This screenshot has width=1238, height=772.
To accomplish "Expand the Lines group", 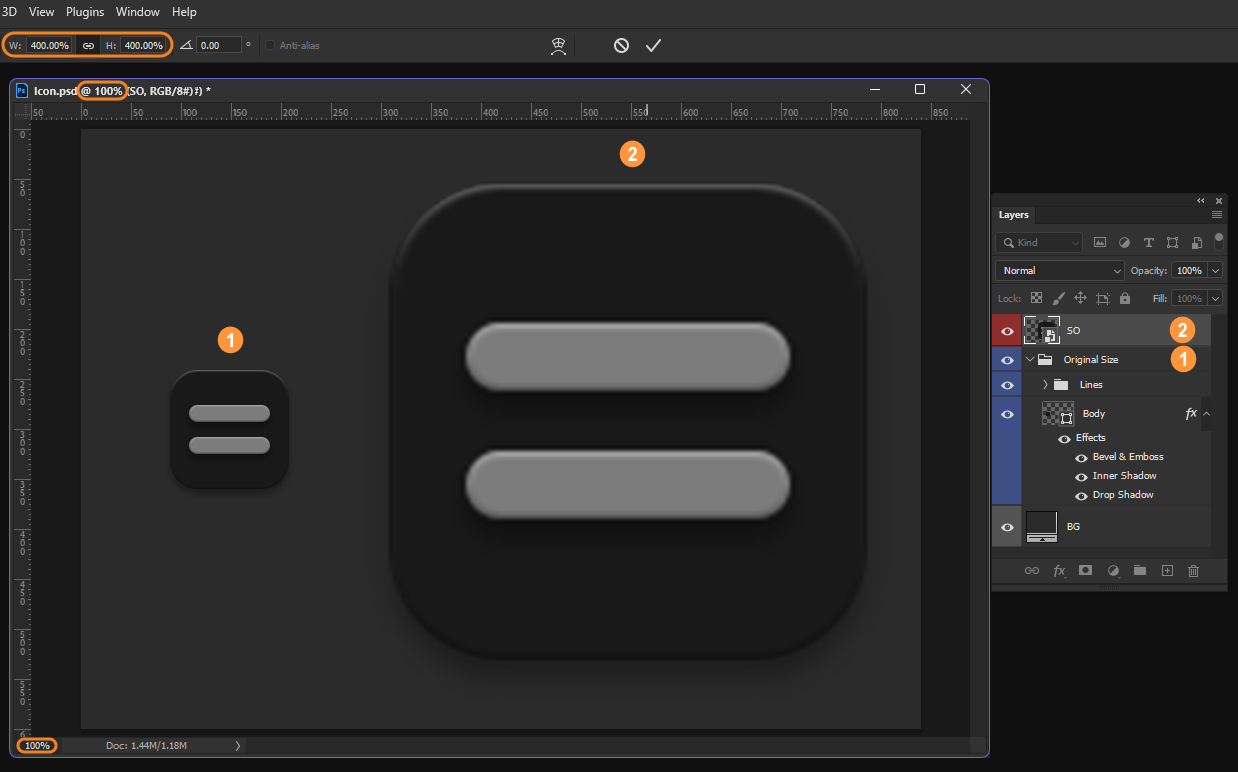I will [x=1044, y=384].
